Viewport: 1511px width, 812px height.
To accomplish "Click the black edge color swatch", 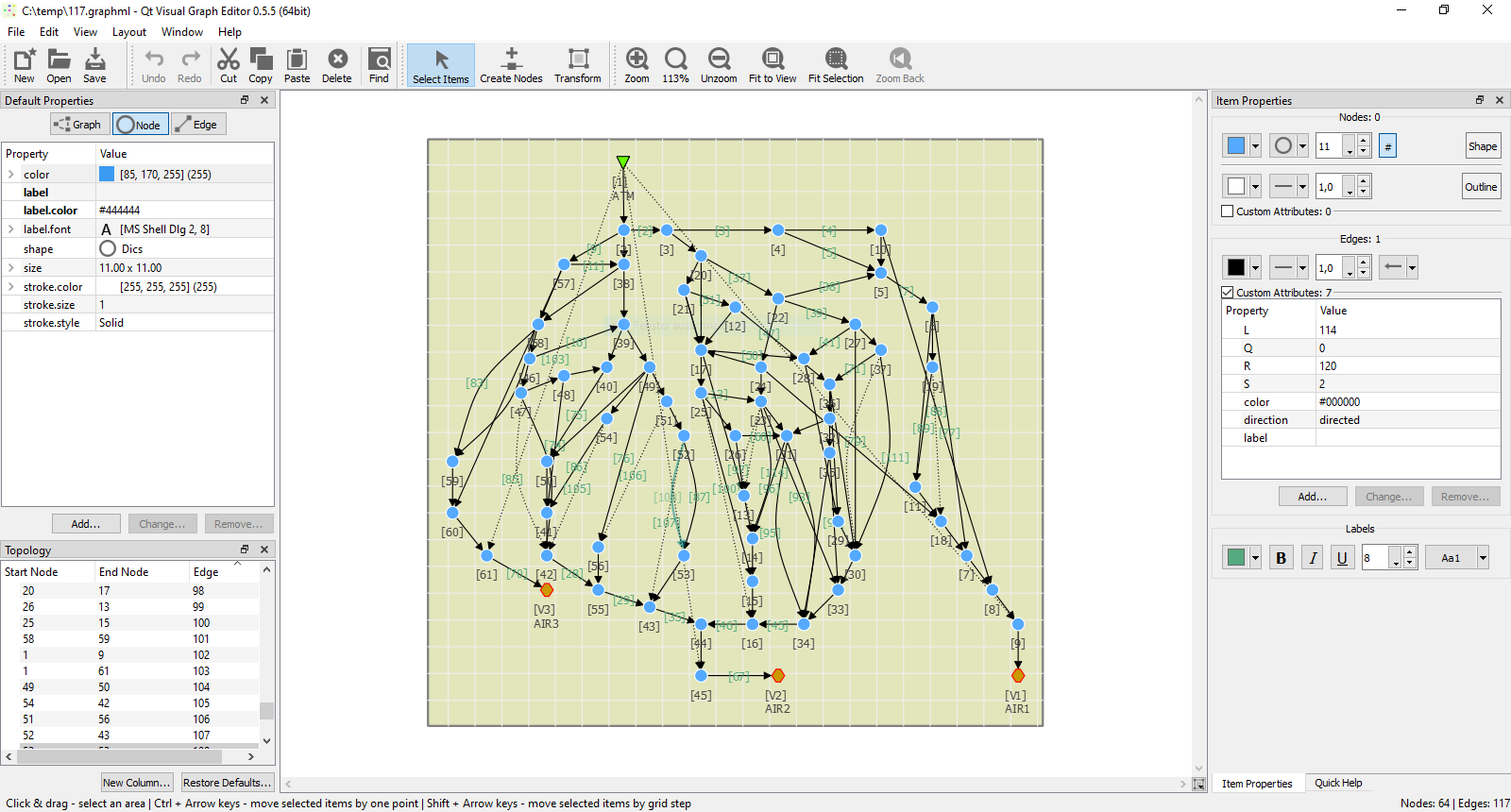I will 1236,267.
